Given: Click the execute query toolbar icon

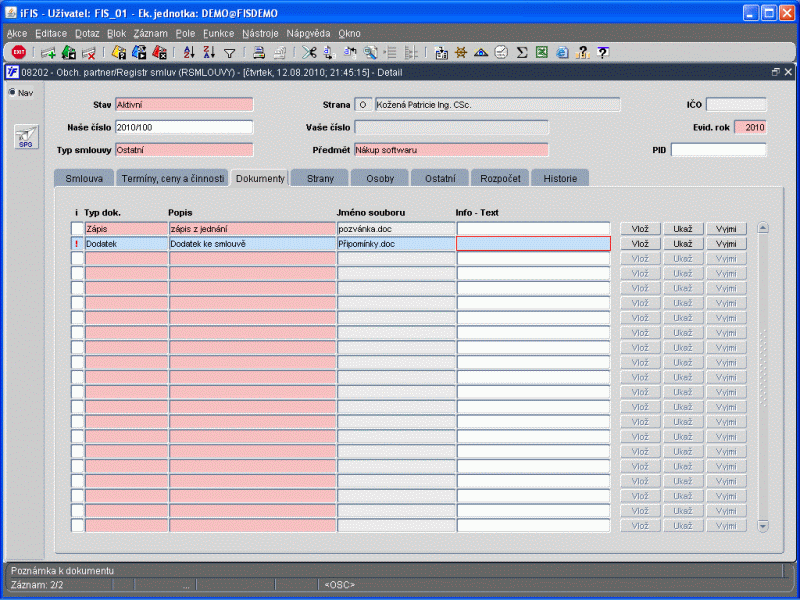Looking at the screenshot, I should [x=139, y=52].
